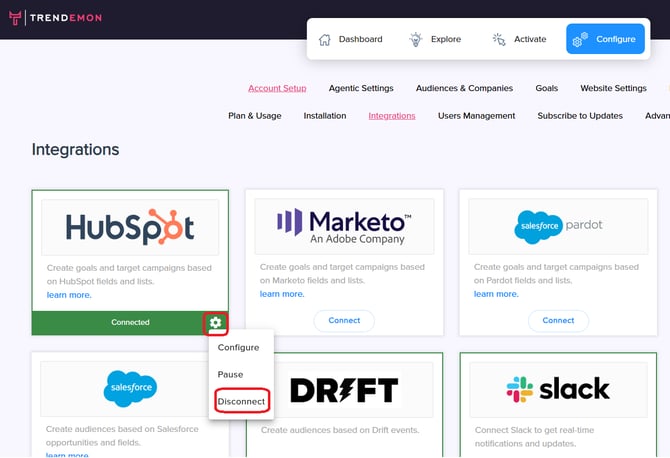Click the Salesforce cloud logo image
The width and height of the screenshot is (670, 458).
coord(130,388)
